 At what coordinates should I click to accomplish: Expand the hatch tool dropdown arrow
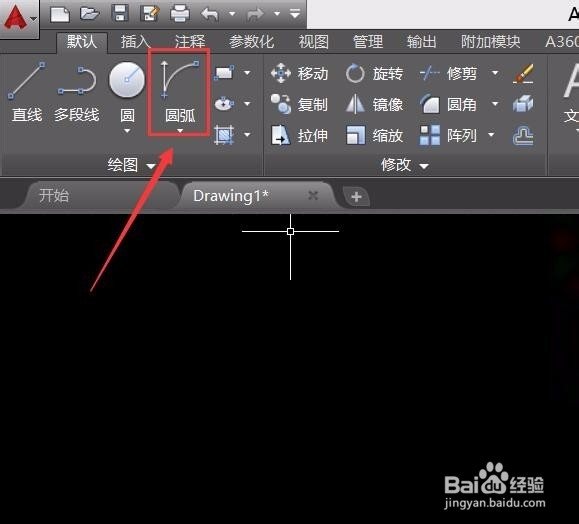[247, 135]
